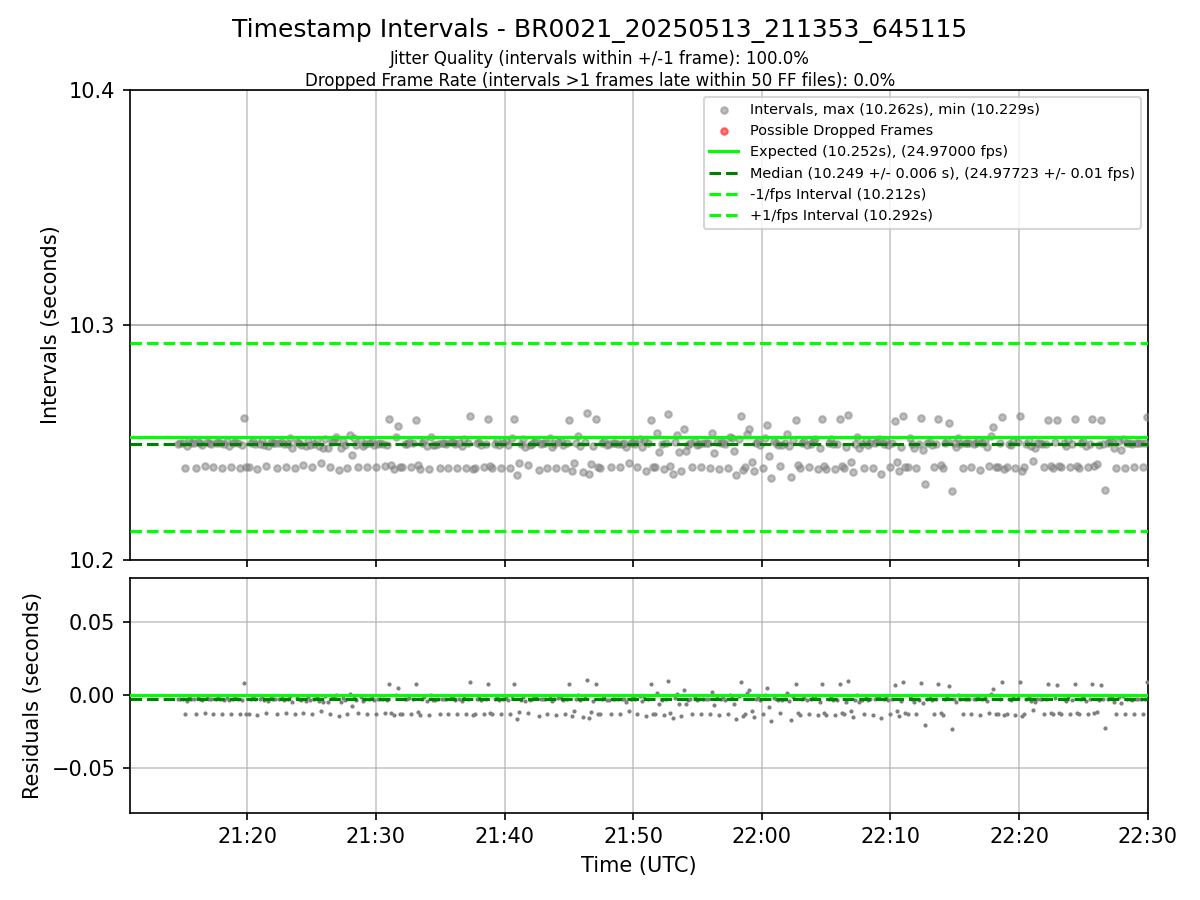Click the 10.2 y-axis tick label

pos(94,560)
